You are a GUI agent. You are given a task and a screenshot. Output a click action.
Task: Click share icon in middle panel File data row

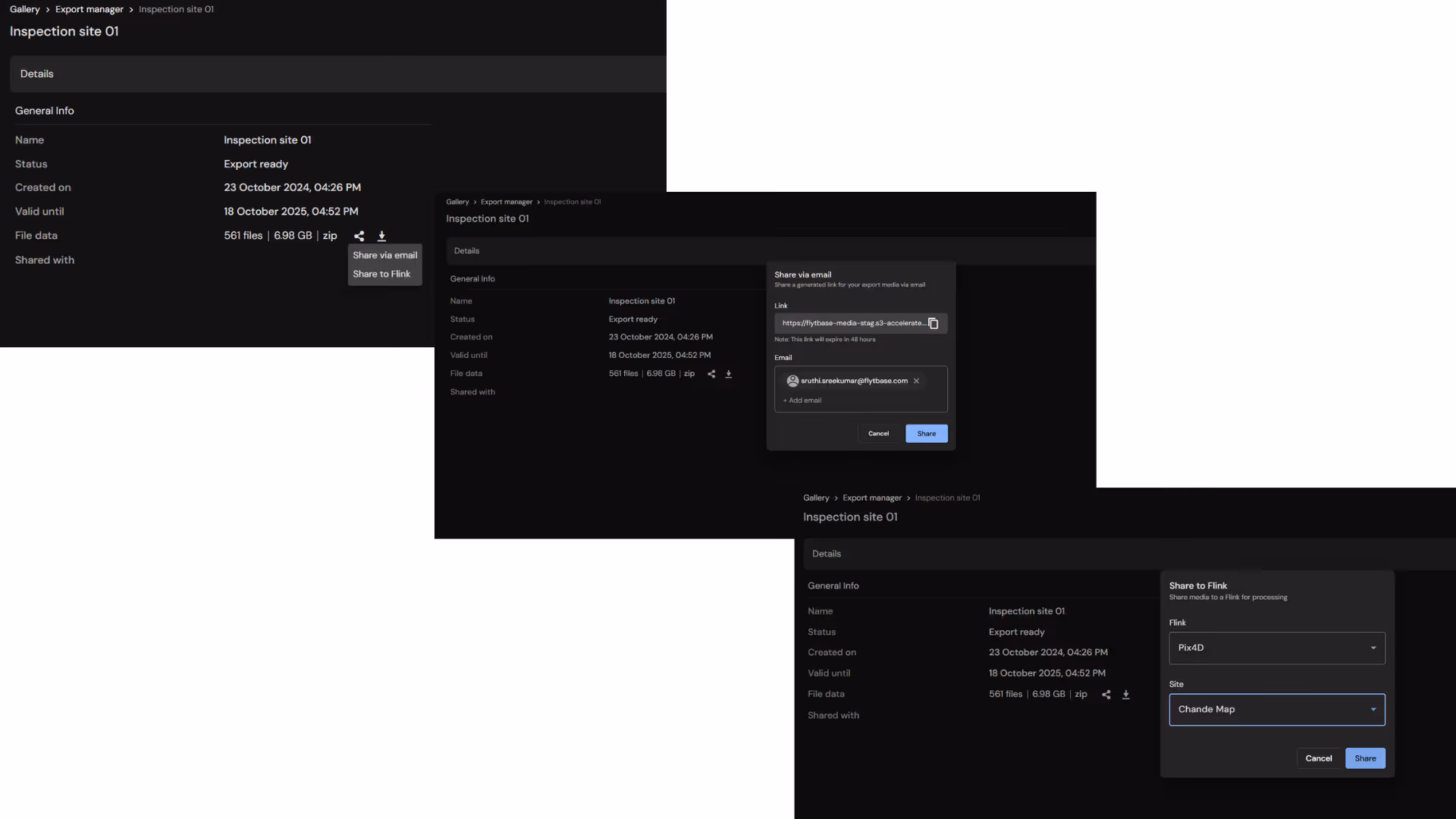point(711,374)
